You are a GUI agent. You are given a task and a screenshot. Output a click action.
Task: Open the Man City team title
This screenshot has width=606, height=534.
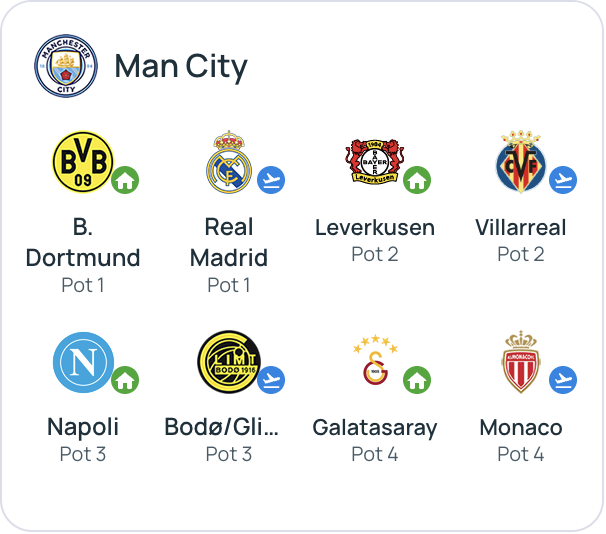click(181, 67)
